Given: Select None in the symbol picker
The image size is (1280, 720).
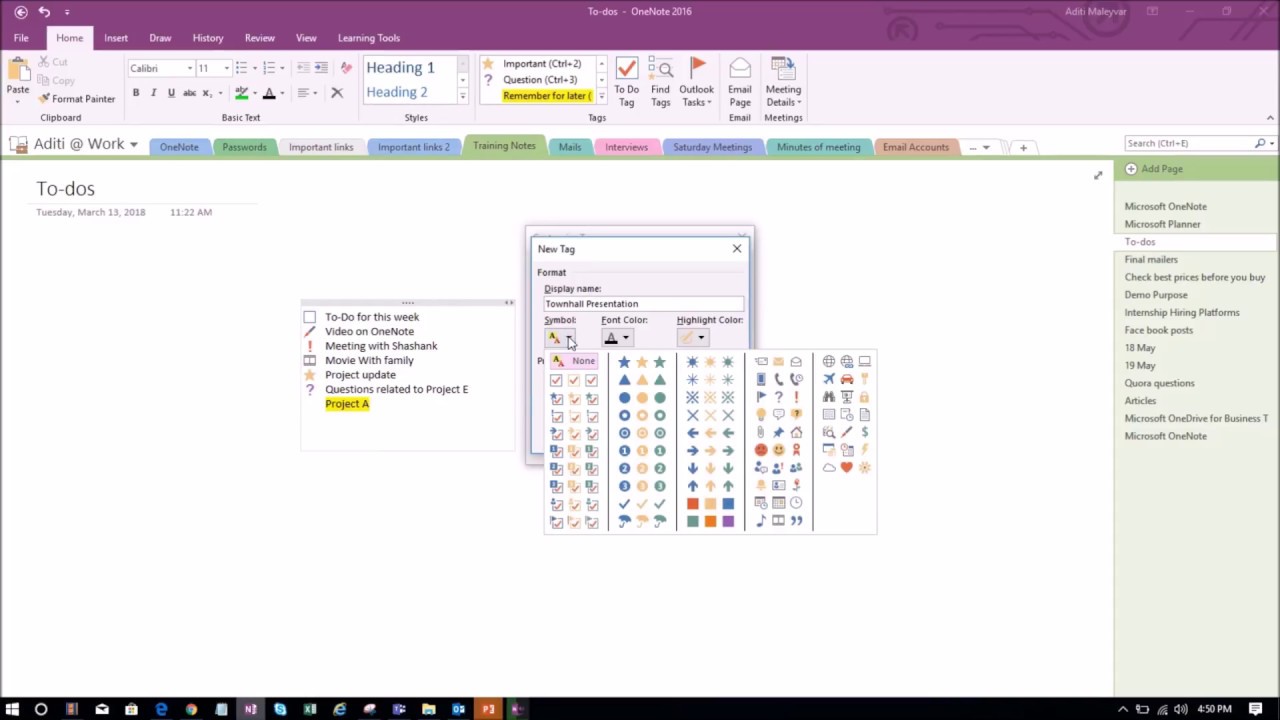Looking at the screenshot, I should 574,361.
